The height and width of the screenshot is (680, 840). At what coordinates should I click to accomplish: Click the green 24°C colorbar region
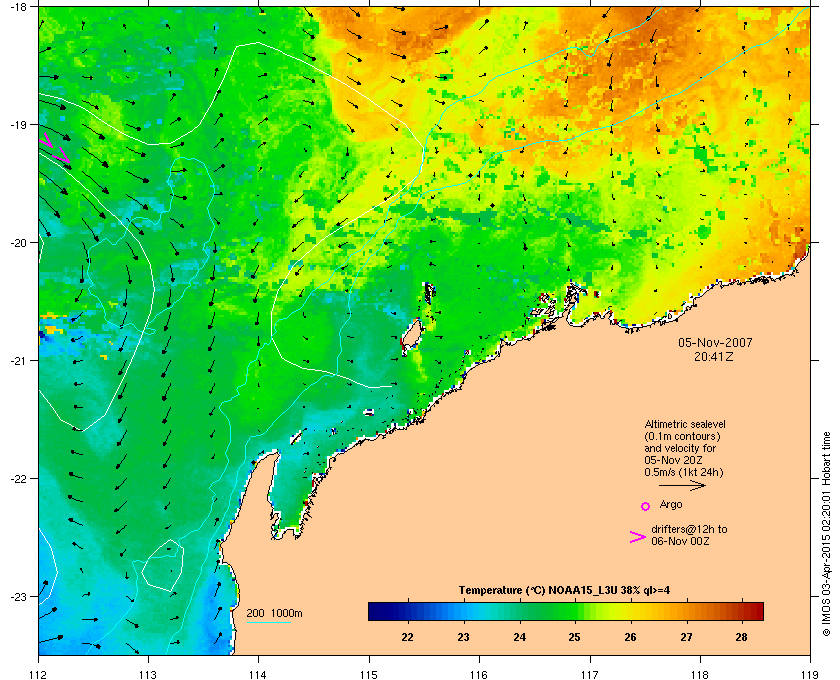point(520,611)
